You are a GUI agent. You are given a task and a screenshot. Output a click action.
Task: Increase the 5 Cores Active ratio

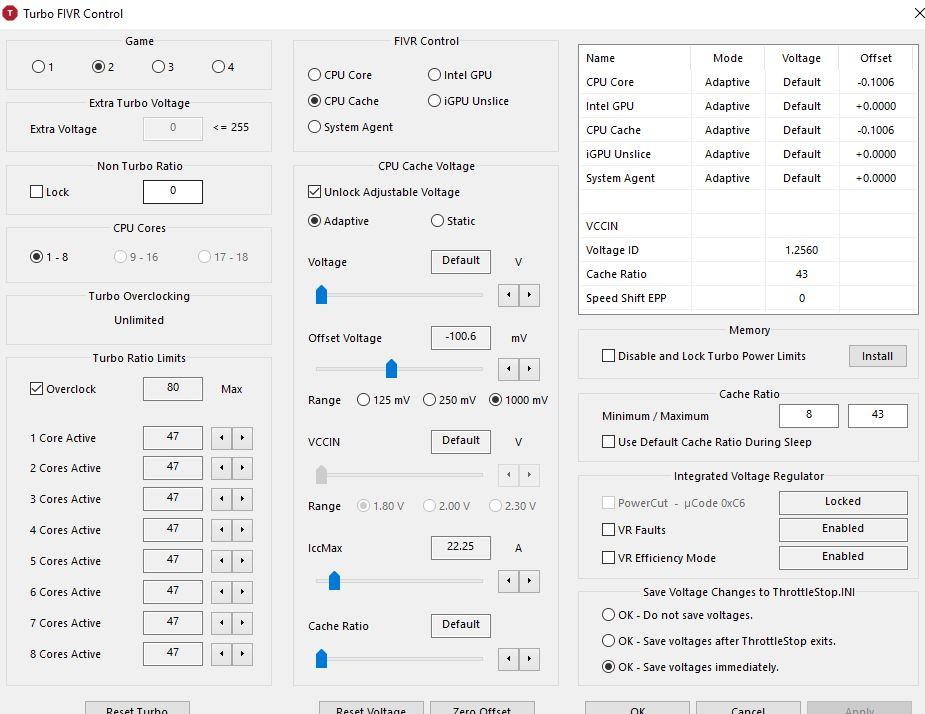[x=242, y=561]
